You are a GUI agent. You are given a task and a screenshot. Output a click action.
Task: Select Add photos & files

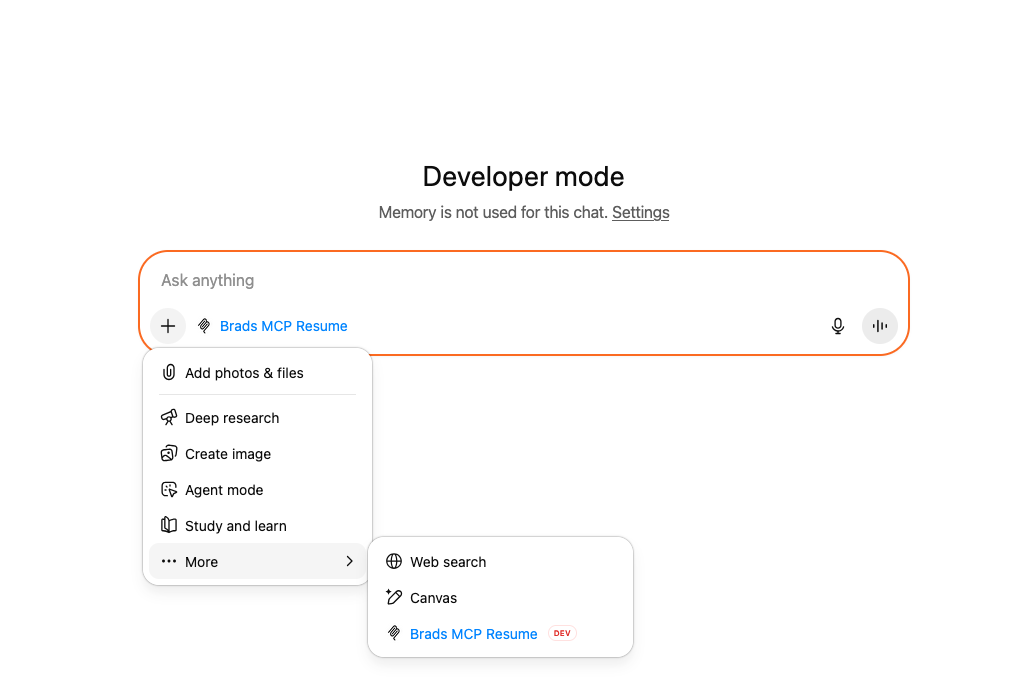(x=257, y=373)
